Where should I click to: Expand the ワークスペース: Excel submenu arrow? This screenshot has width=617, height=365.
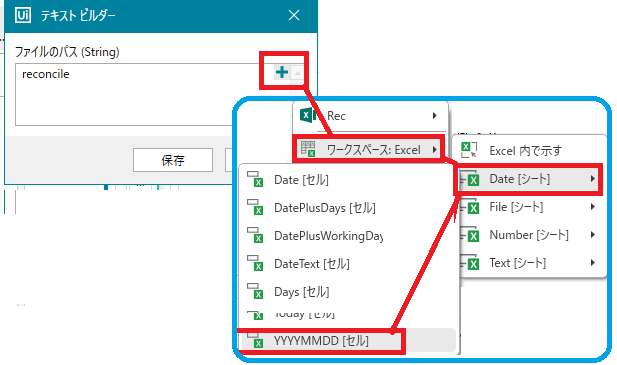(x=434, y=149)
